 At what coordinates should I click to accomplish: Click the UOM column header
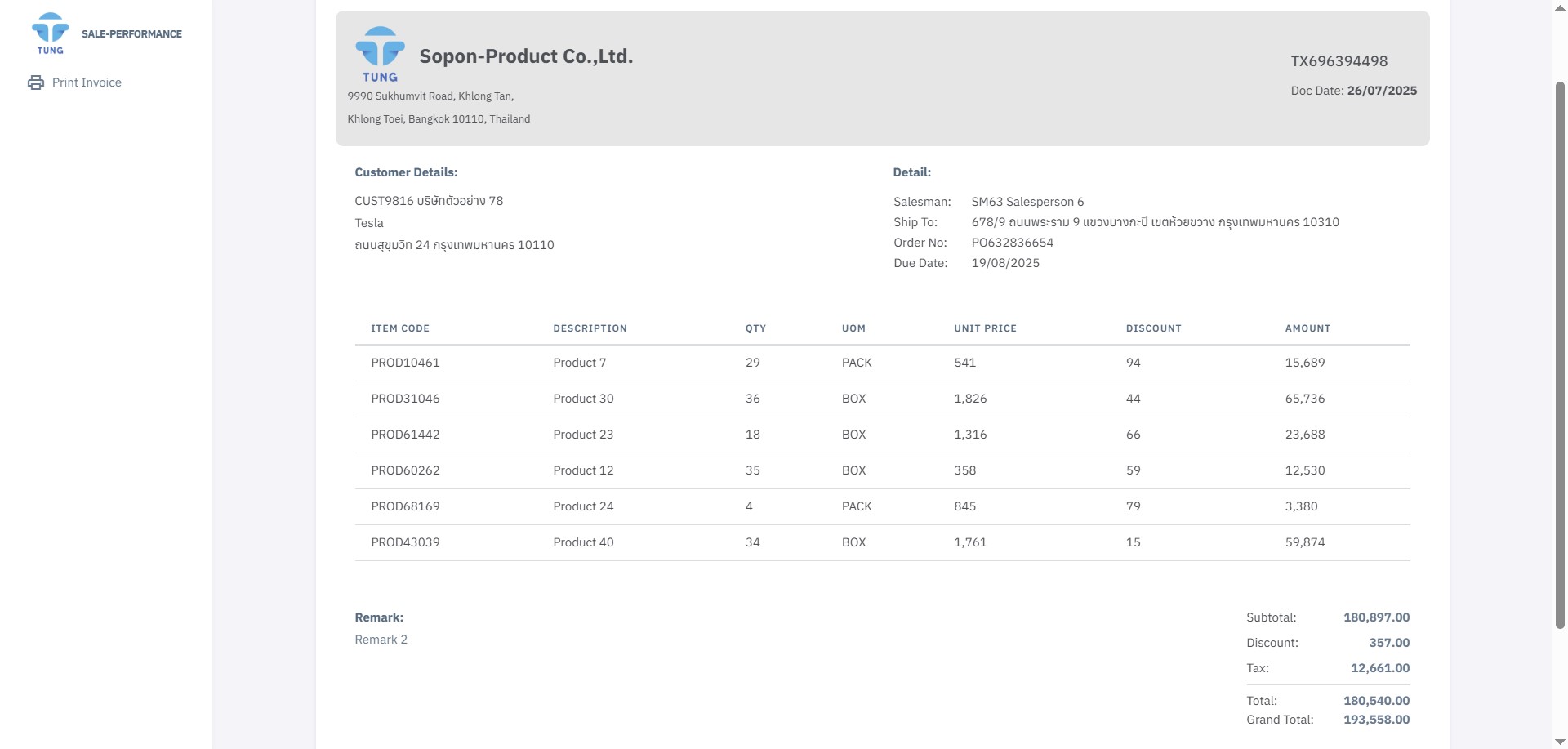[x=853, y=328]
